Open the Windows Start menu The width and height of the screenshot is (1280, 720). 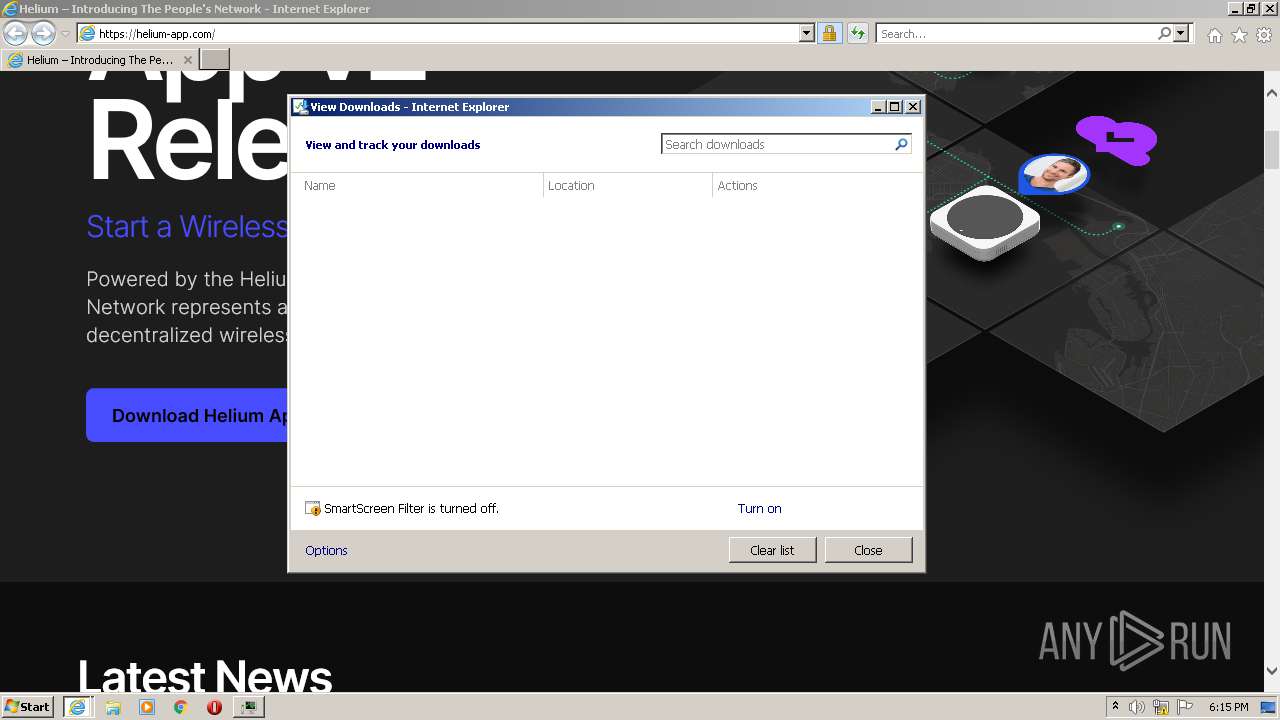coord(28,706)
